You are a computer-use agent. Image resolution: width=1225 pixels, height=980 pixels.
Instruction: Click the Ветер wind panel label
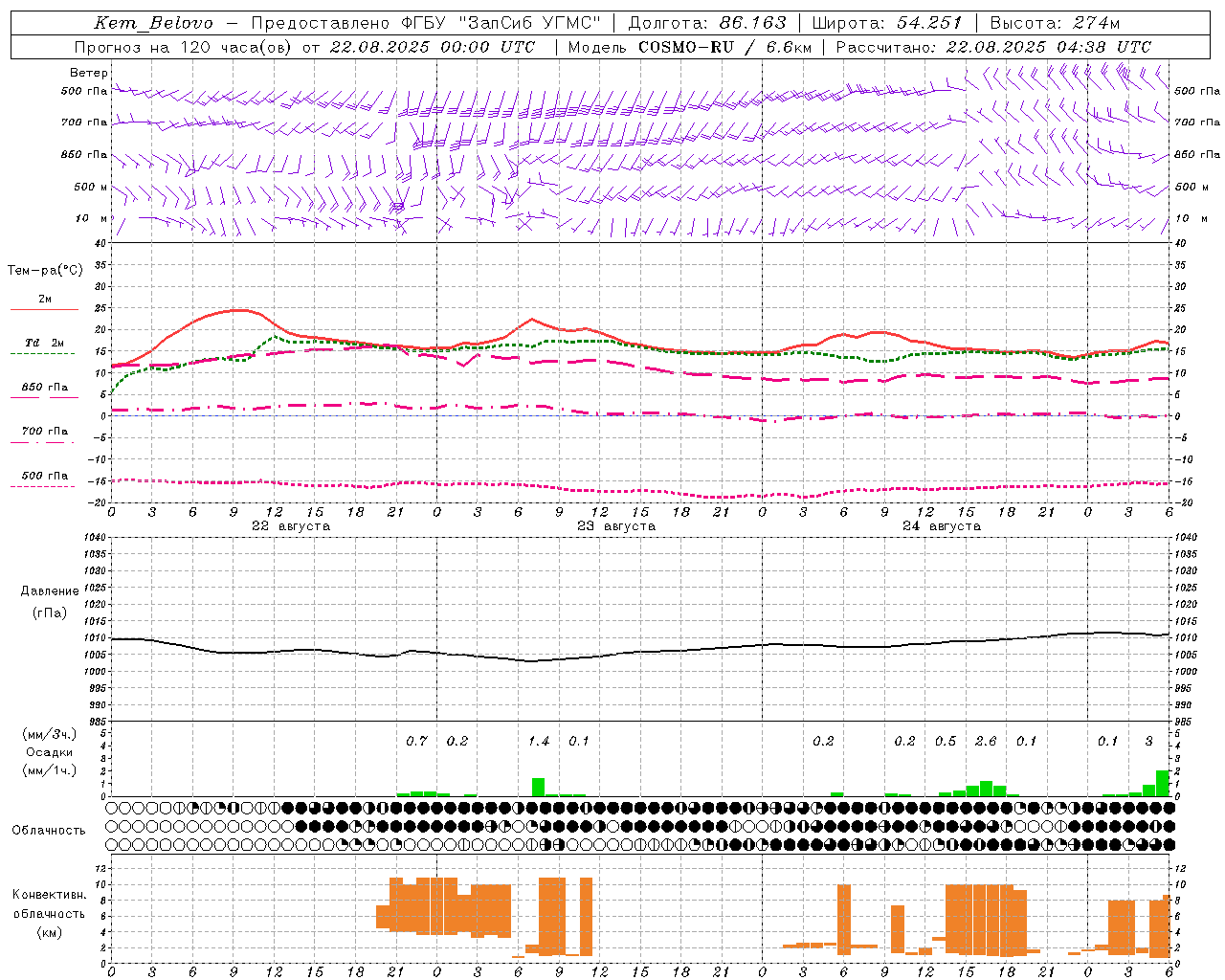coord(89,73)
